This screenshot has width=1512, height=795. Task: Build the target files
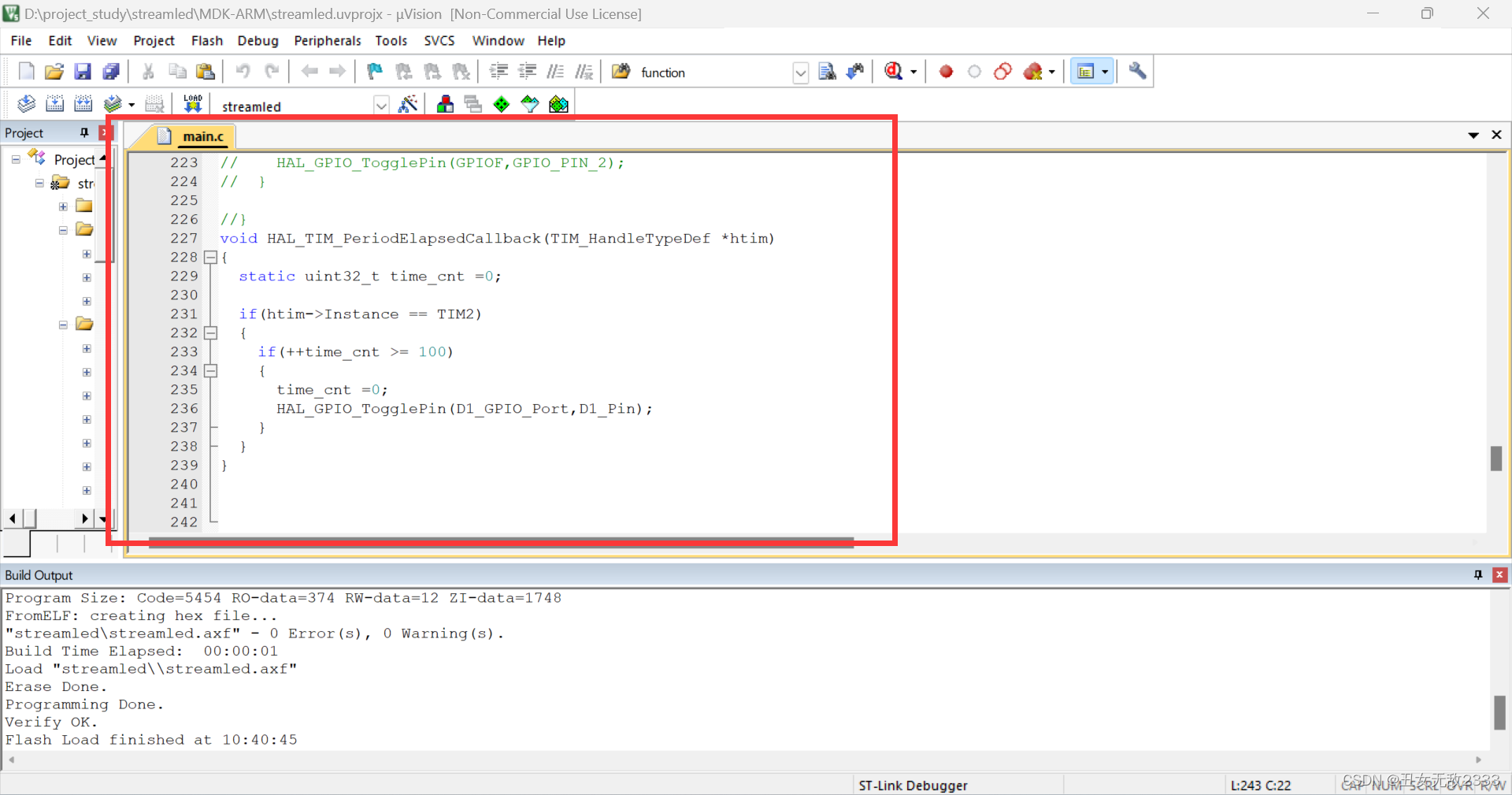[x=54, y=103]
